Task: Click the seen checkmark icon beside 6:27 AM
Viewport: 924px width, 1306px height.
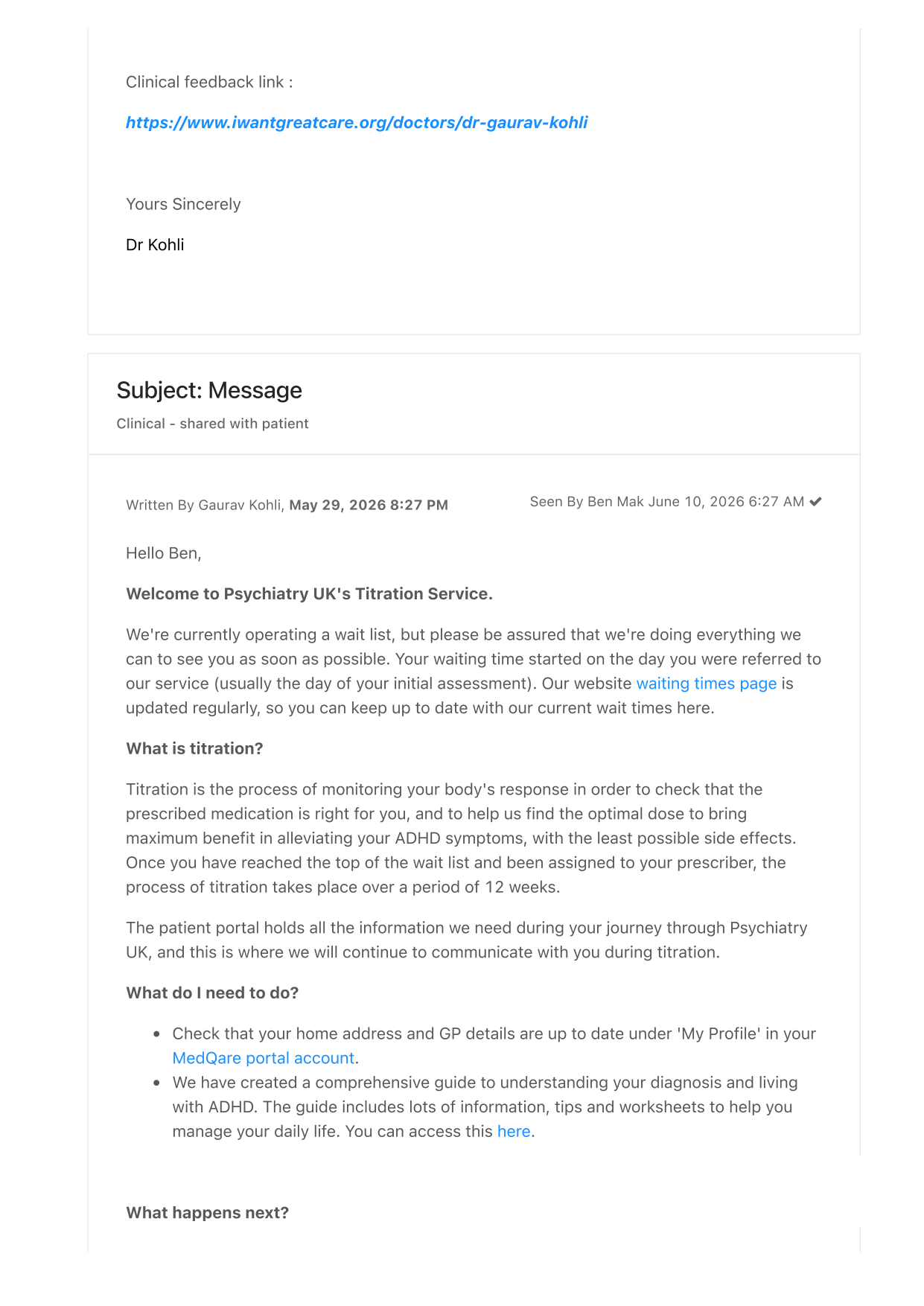Action: pos(816,502)
